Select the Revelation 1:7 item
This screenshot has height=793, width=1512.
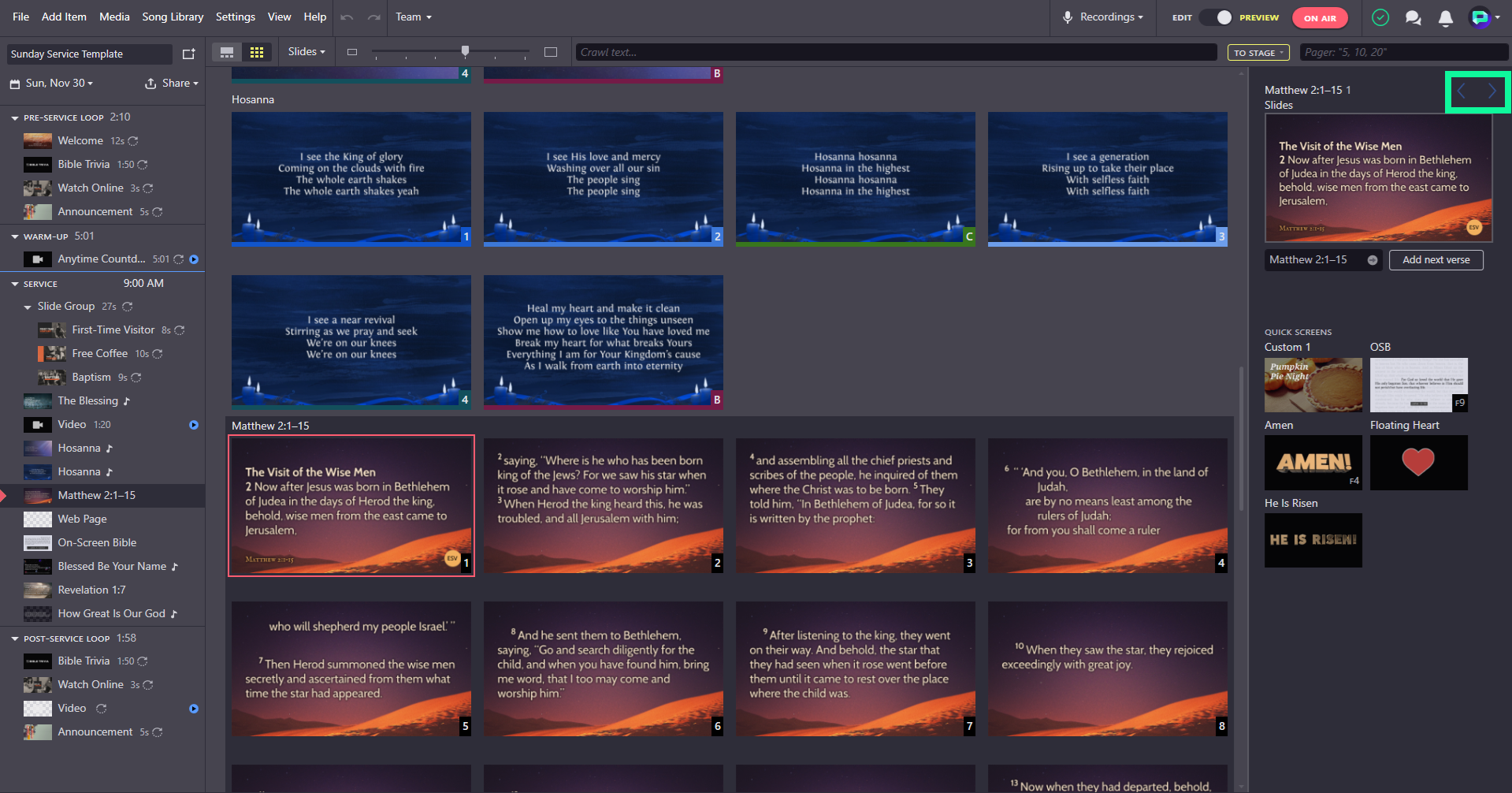point(102,590)
